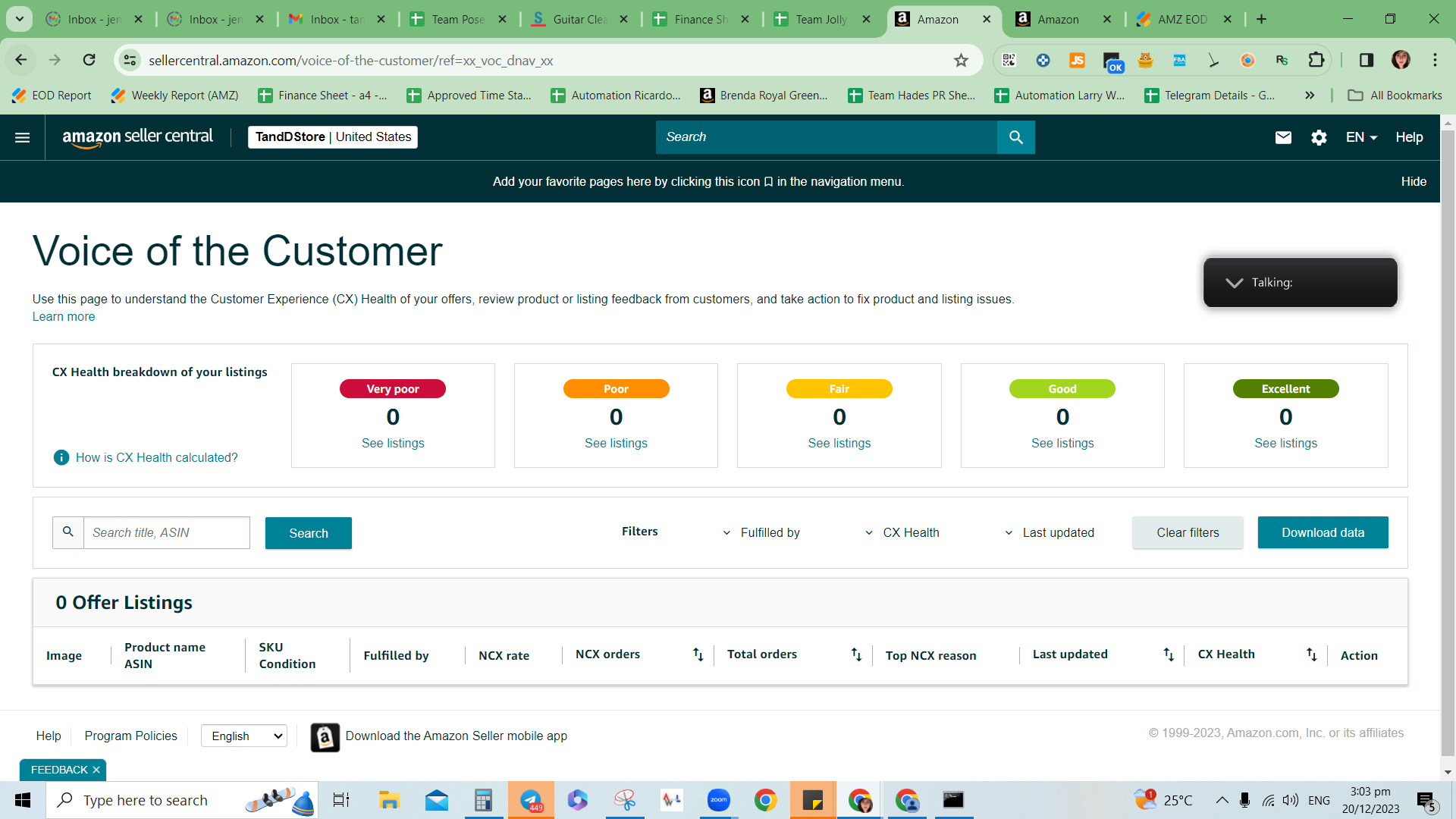Show hidden system tray icons
This screenshot has height=819, width=1456.
coord(1222,800)
